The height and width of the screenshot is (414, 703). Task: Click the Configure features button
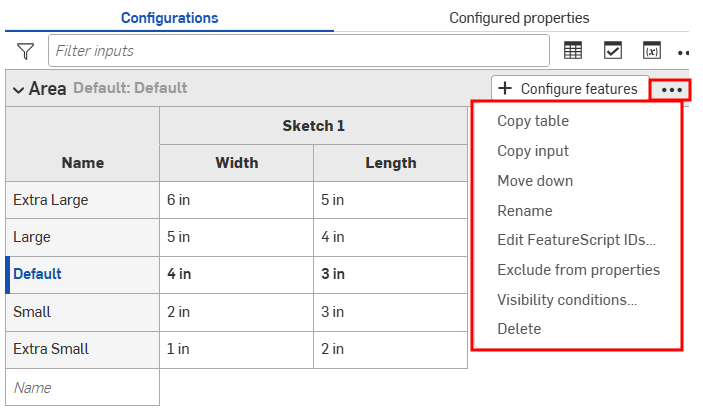click(568, 89)
